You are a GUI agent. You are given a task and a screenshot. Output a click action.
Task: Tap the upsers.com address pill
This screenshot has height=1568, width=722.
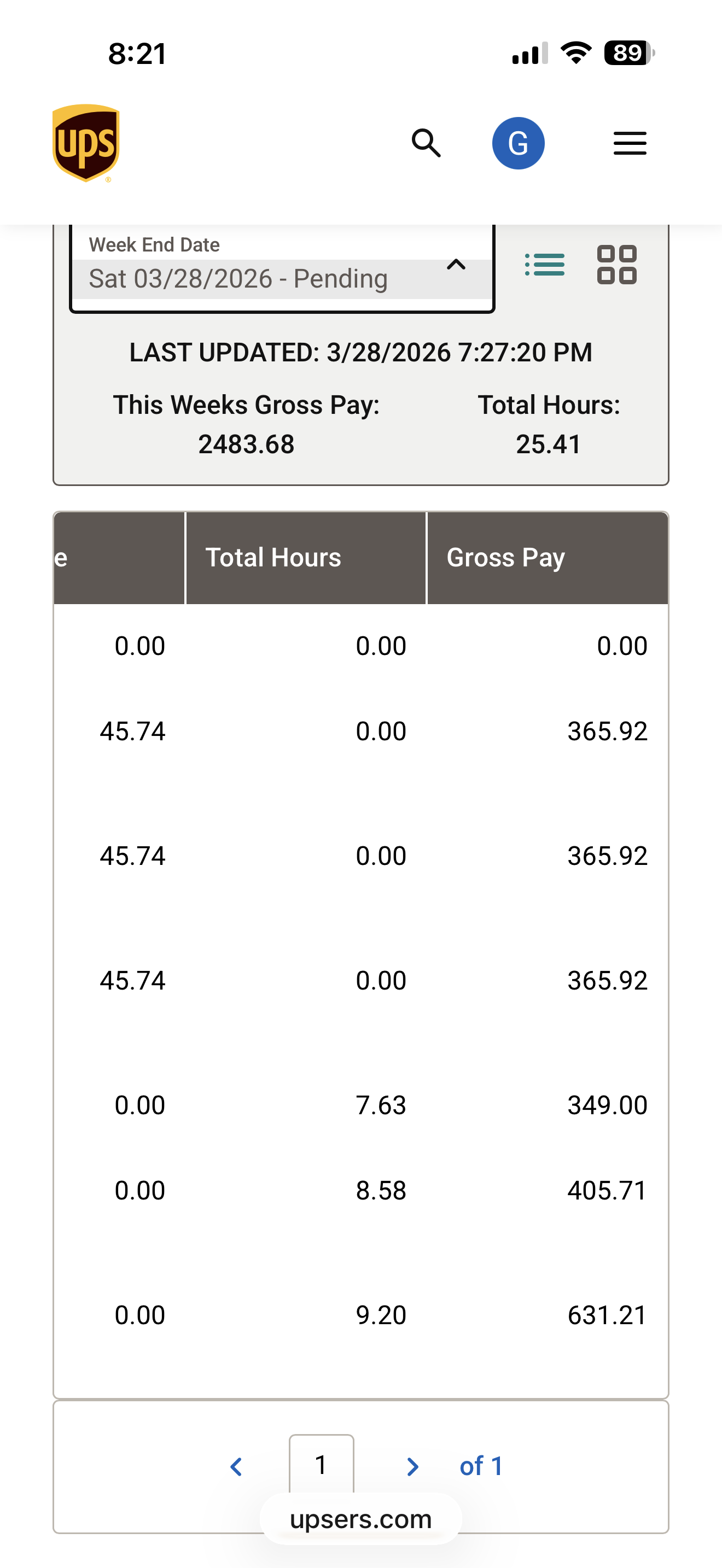(x=360, y=1519)
